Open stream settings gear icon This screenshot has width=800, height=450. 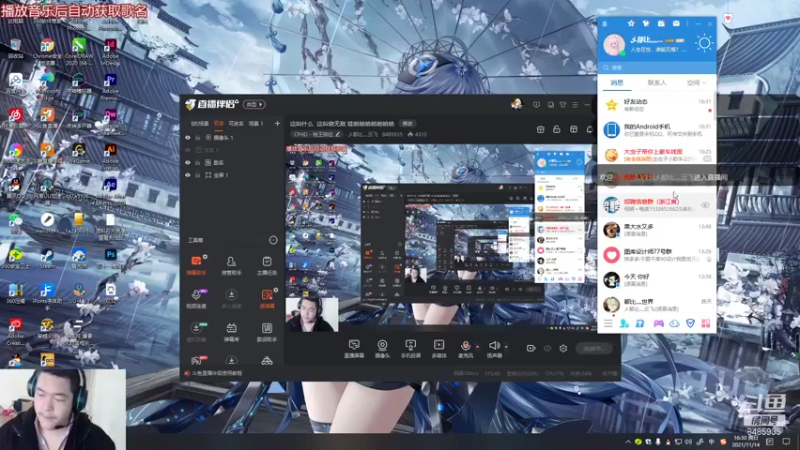[563, 348]
